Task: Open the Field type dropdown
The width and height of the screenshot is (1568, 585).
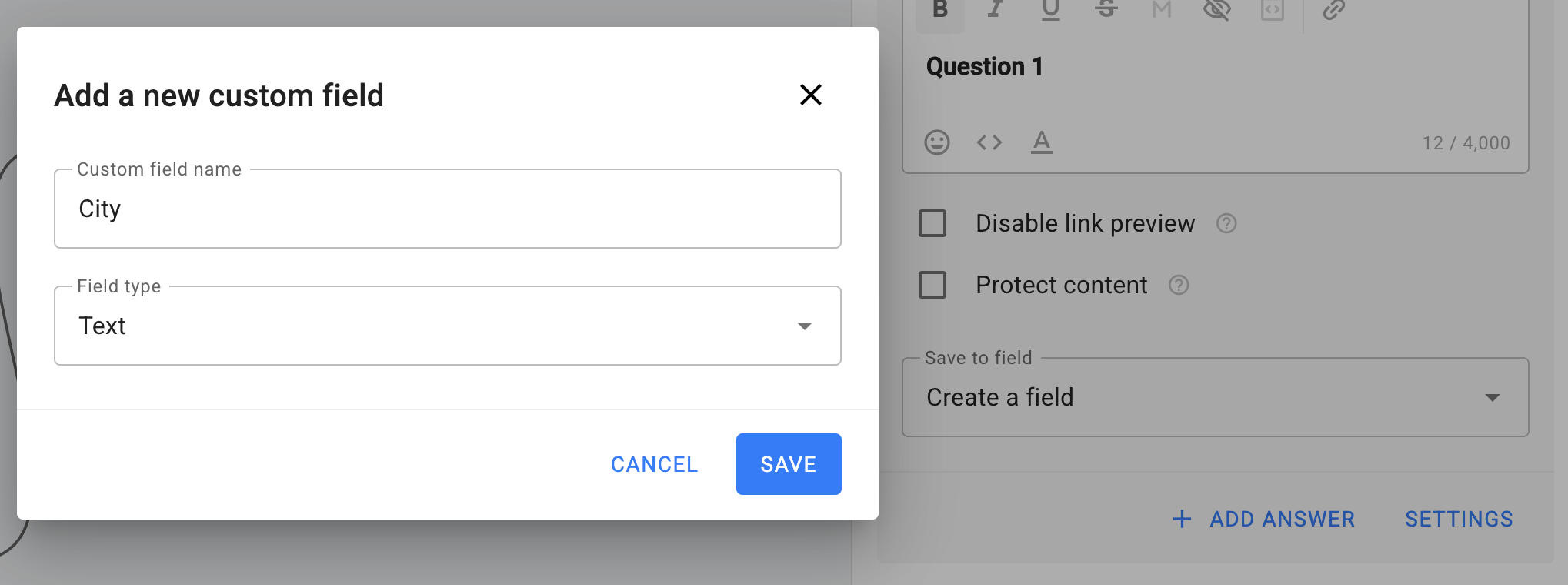Action: tap(447, 326)
